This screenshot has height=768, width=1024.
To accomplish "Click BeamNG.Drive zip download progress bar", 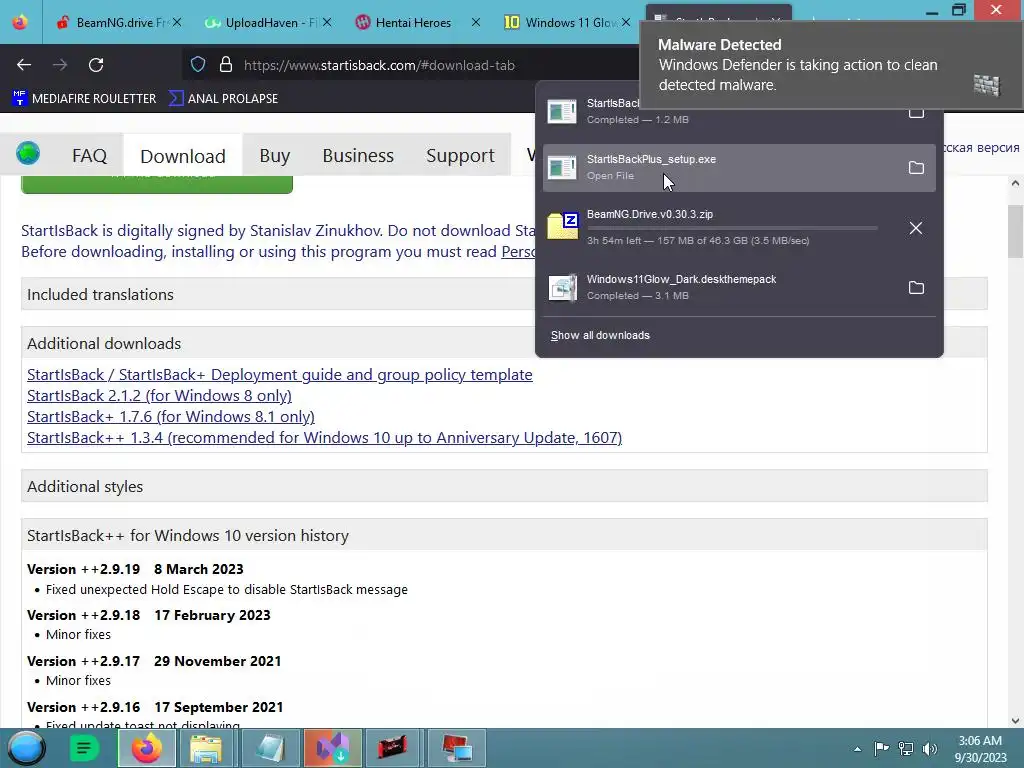I will pyautogui.click(x=732, y=228).
